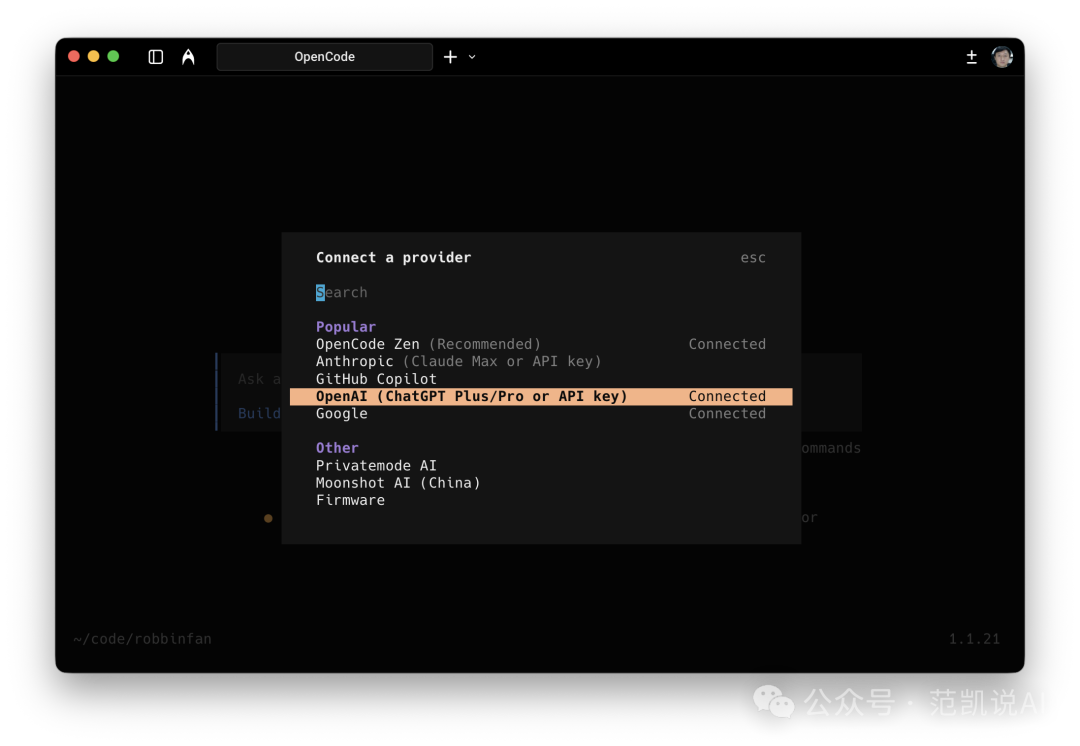Toggle the sidebar icon in the title bar
The height and width of the screenshot is (746, 1080).
[155, 57]
